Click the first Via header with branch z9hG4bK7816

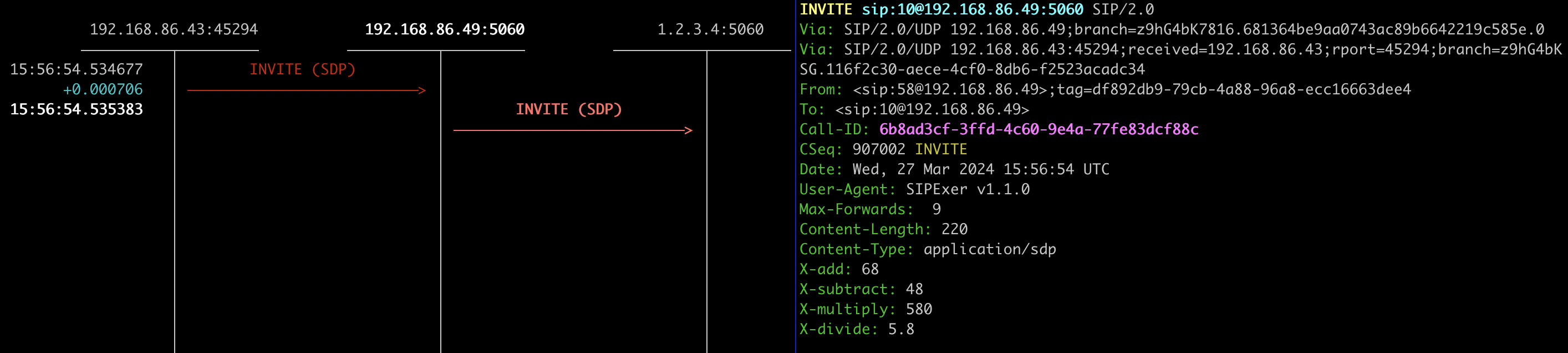pos(1172,29)
